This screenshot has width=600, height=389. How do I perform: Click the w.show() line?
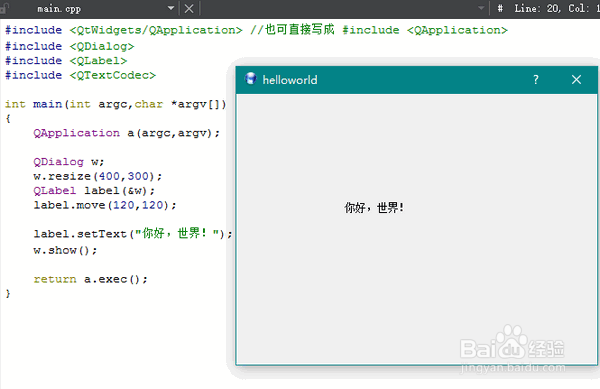65,251
